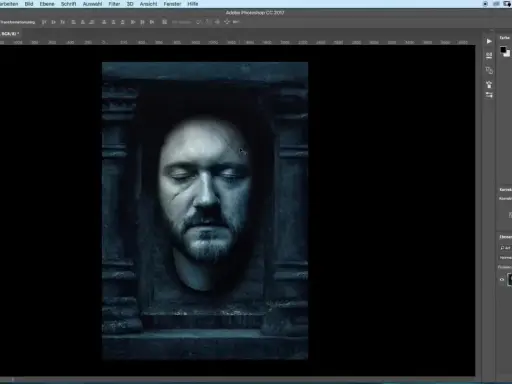
Task: Select the 3D pan mode icon
Action: 217,22
